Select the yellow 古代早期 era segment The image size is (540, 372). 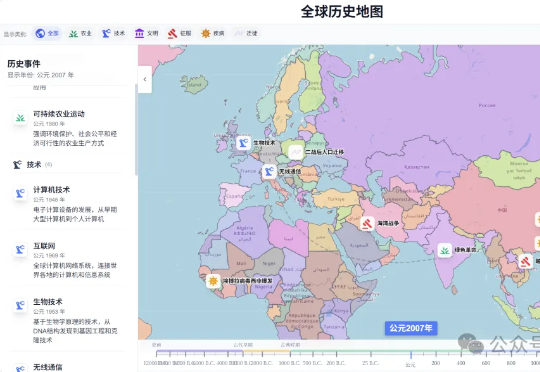[x=267, y=351]
